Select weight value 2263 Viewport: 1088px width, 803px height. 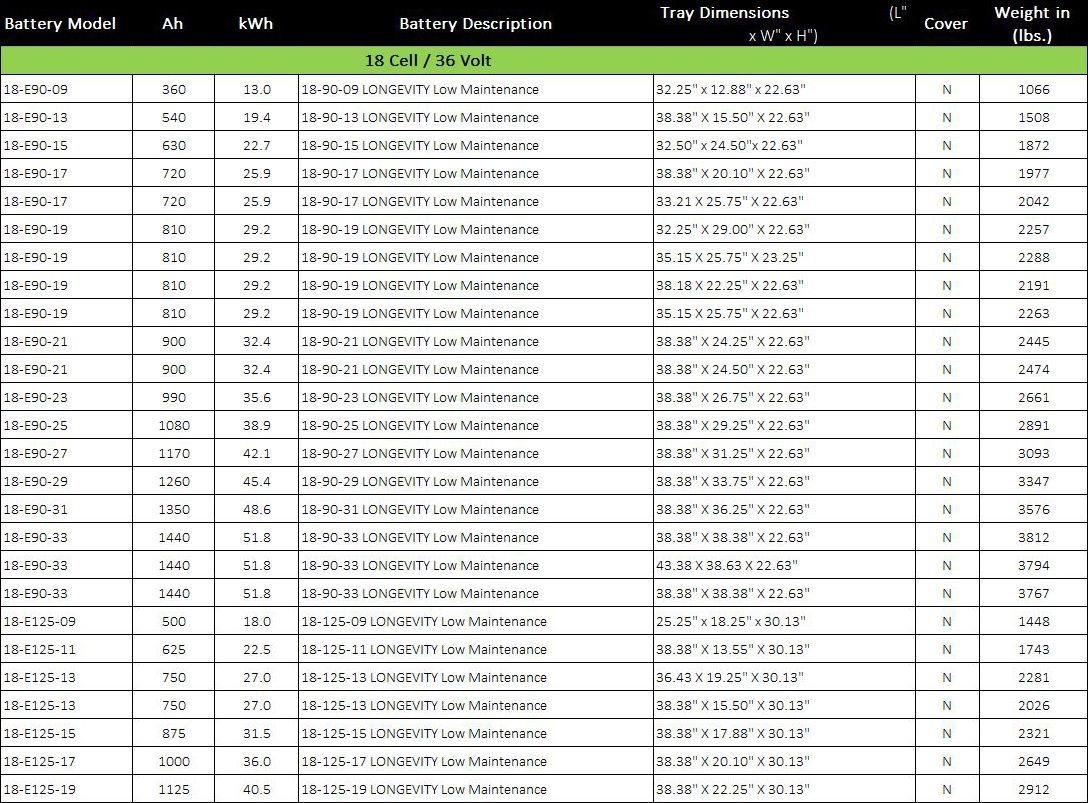click(x=1034, y=314)
